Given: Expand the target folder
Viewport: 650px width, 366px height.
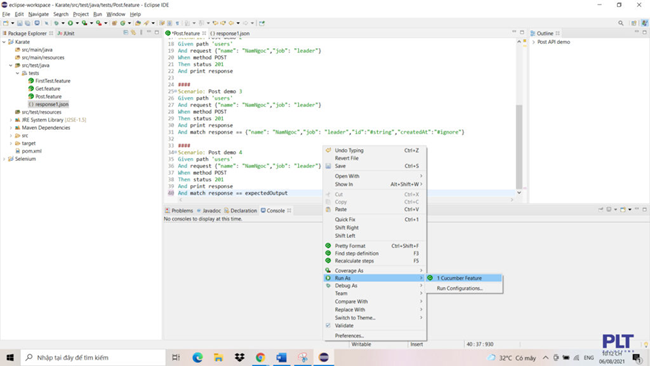Looking at the screenshot, I should pyautogui.click(x=11, y=143).
